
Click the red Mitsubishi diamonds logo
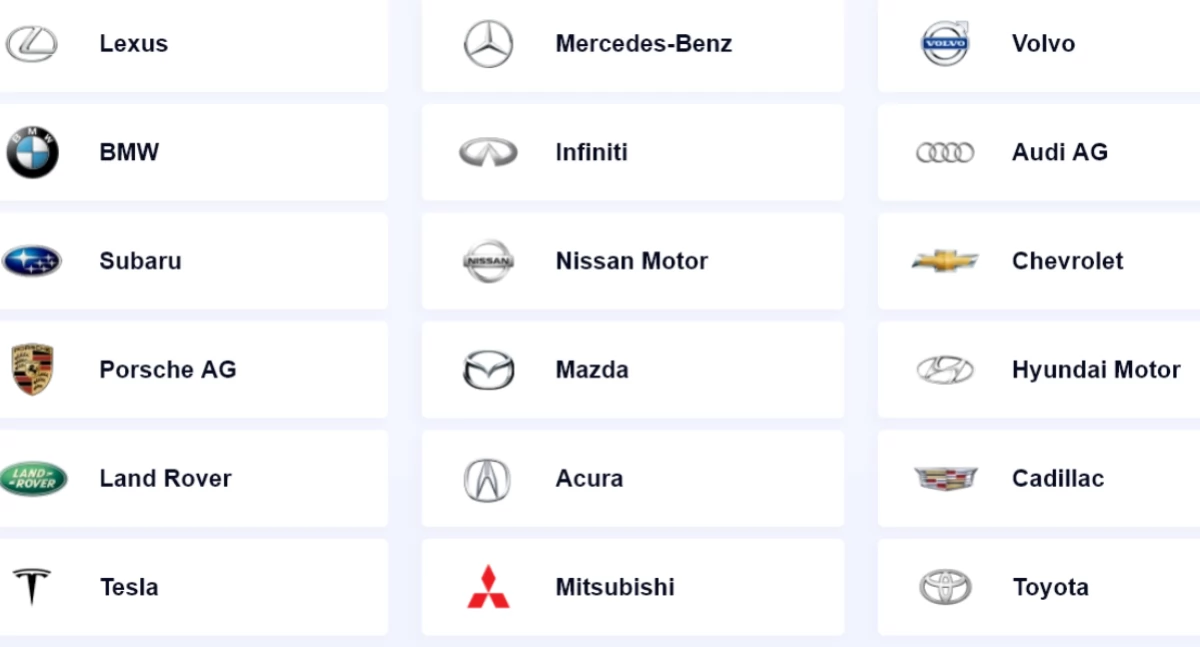tap(488, 587)
